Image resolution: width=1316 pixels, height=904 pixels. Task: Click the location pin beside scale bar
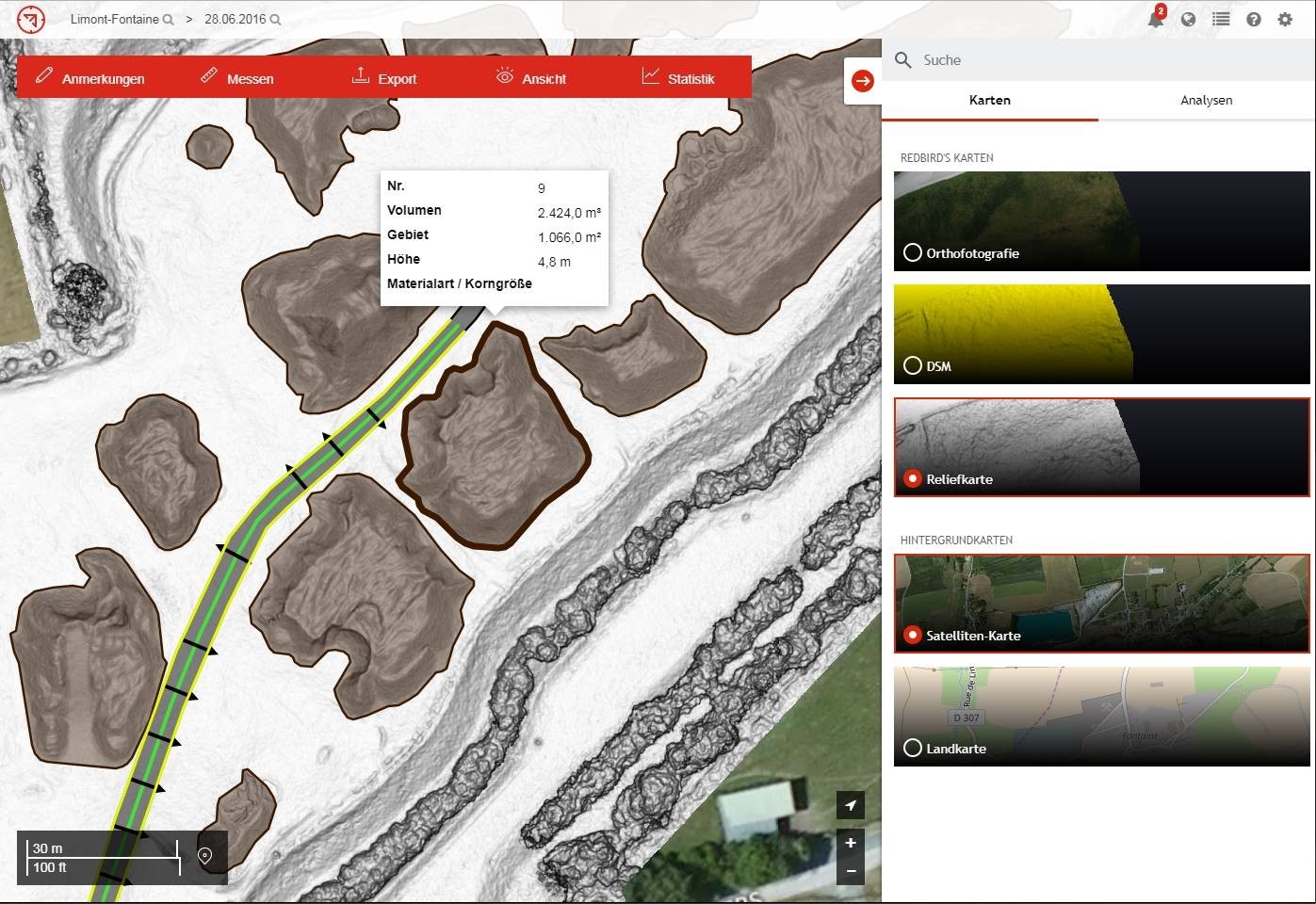(204, 856)
